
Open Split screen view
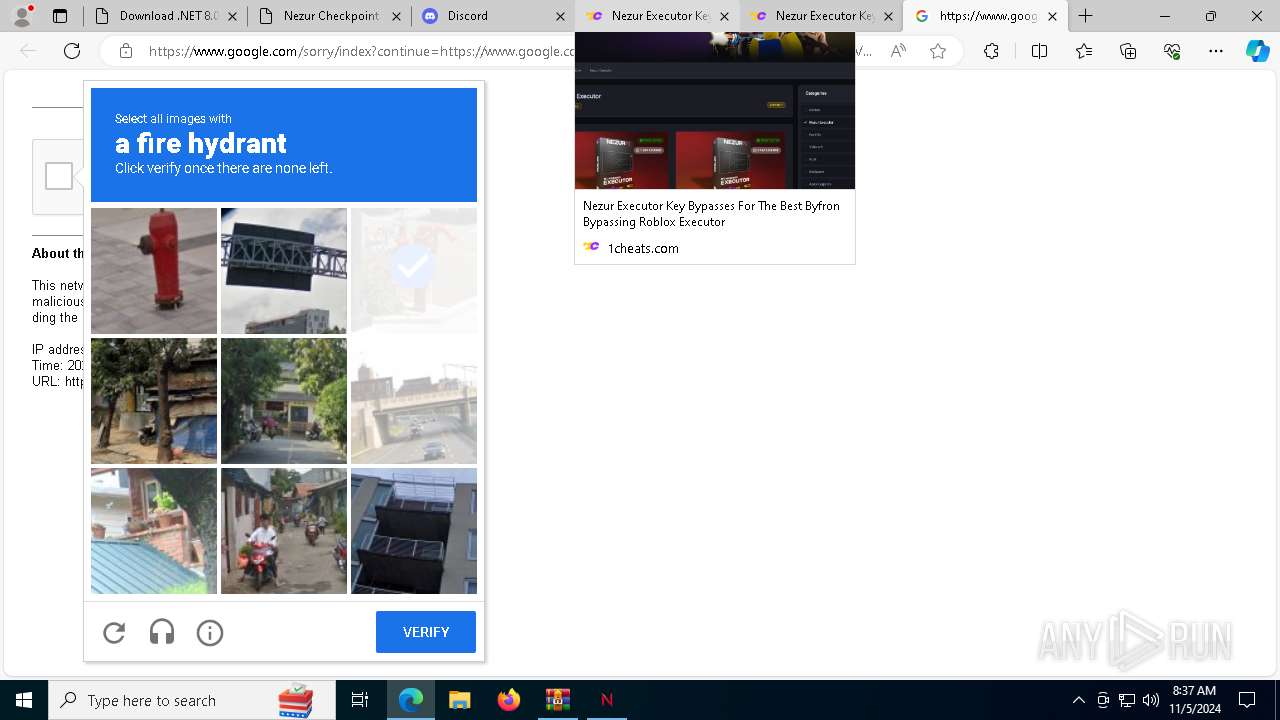pyautogui.click(x=1039, y=51)
